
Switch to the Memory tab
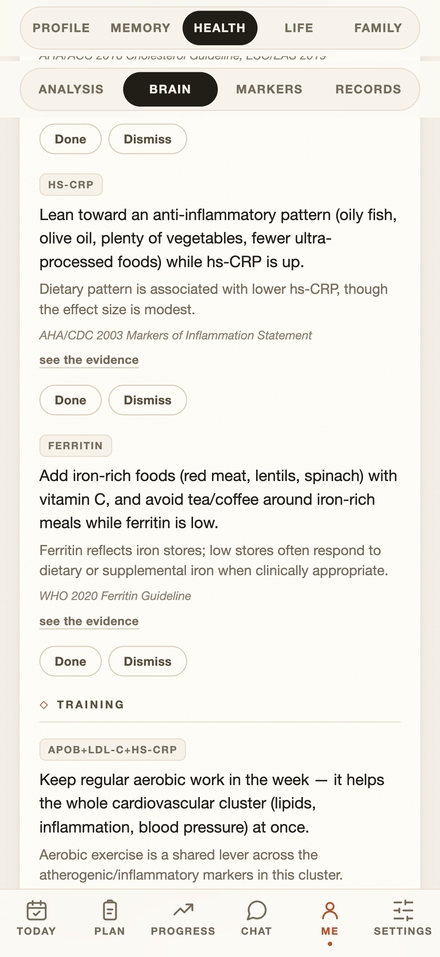(140, 28)
